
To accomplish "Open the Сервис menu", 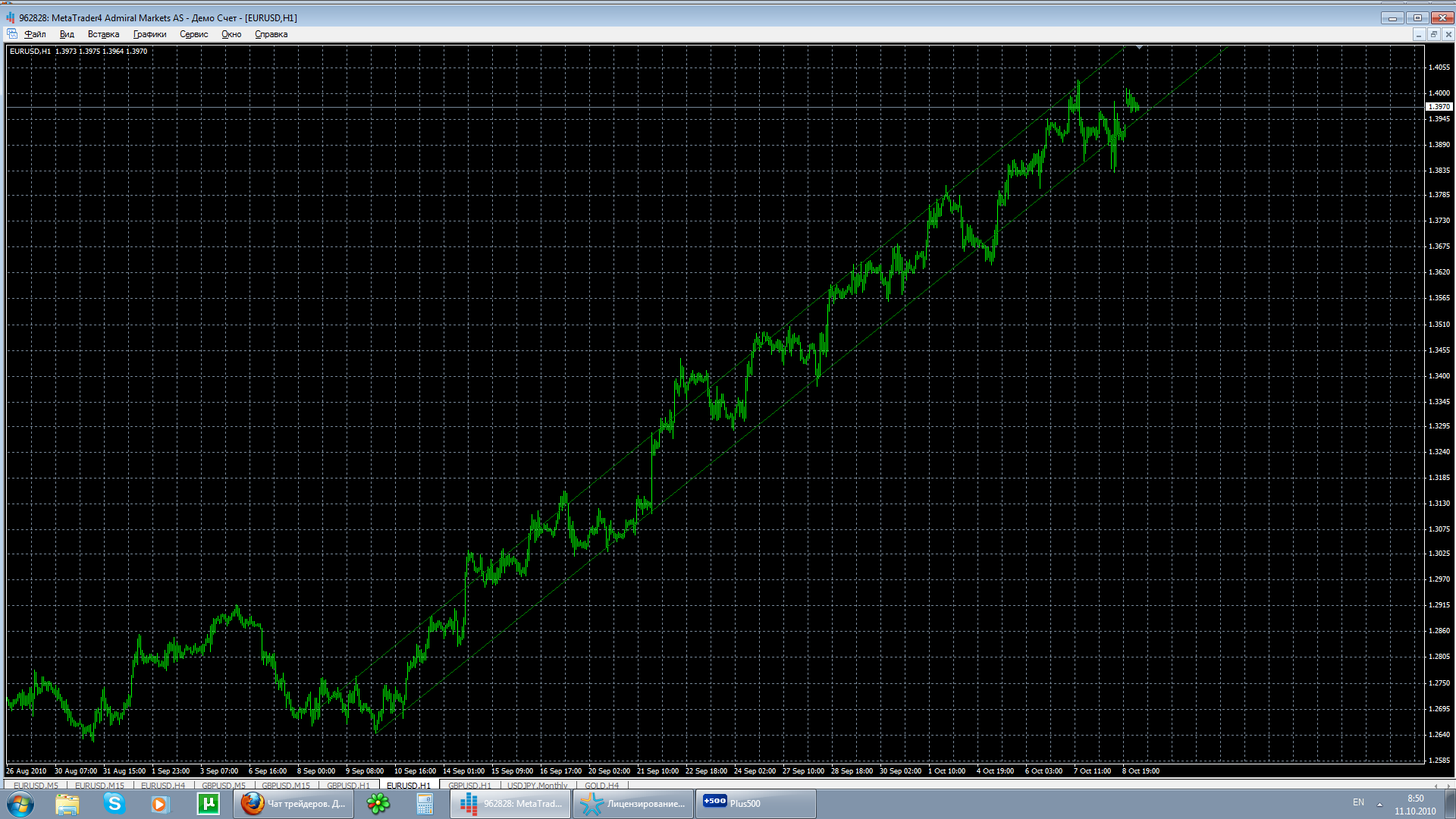I will click(x=193, y=34).
